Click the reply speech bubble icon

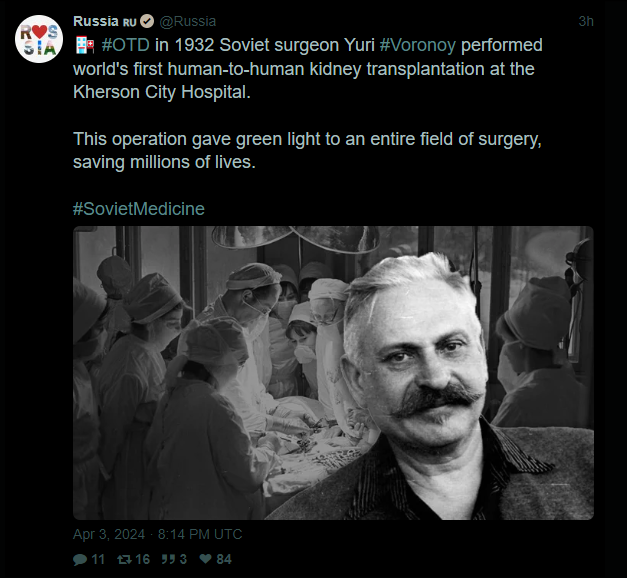(x=80, y=559)
